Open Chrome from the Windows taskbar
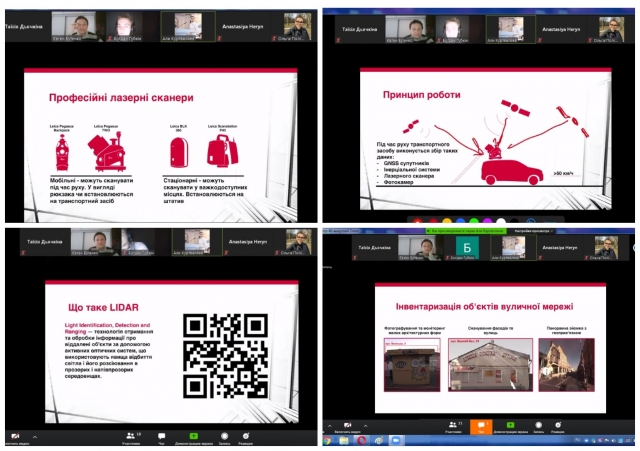 coord(327,440)
